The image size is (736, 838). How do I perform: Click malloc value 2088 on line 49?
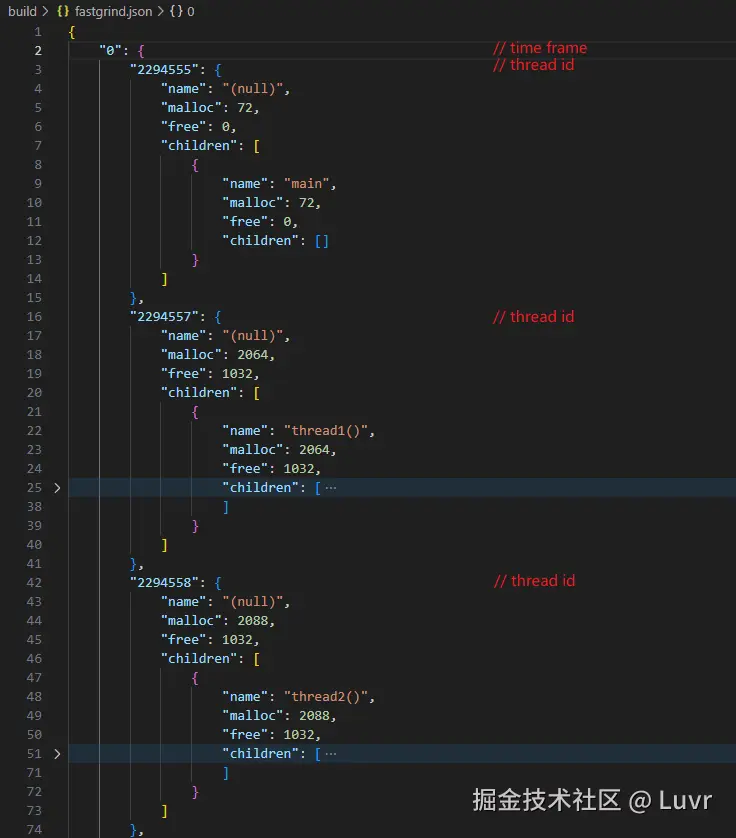[314, 716]
